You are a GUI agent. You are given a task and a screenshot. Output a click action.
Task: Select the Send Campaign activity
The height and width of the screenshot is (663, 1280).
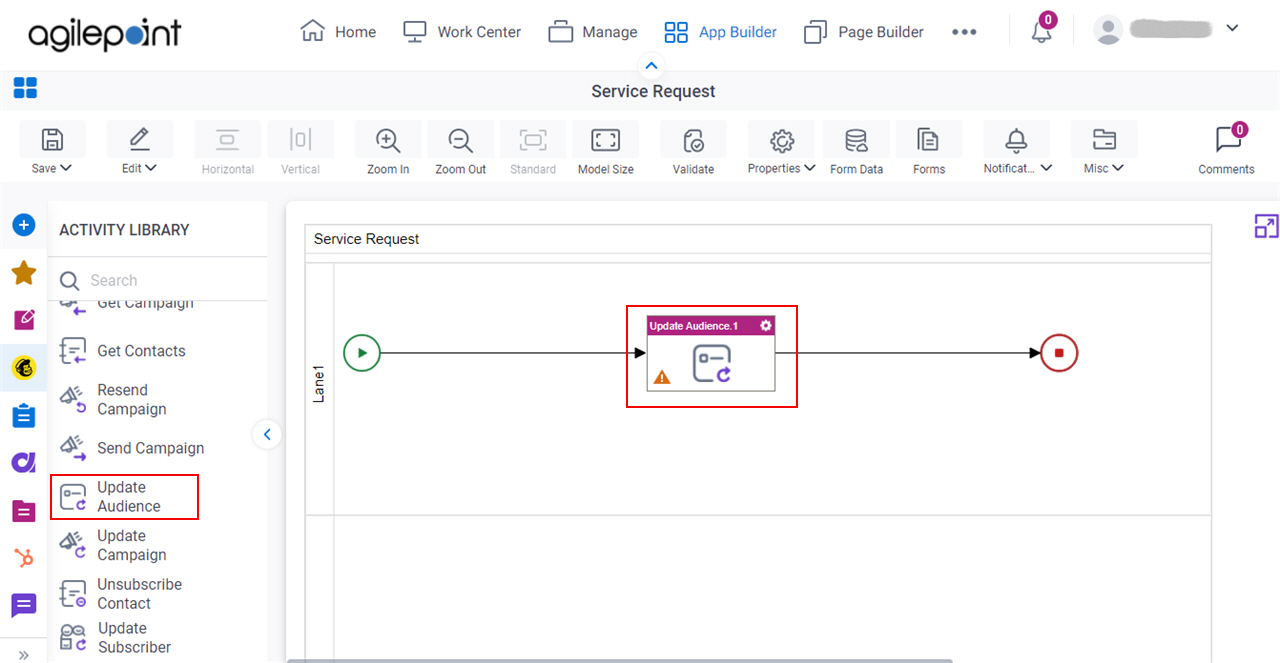point(131,448)
